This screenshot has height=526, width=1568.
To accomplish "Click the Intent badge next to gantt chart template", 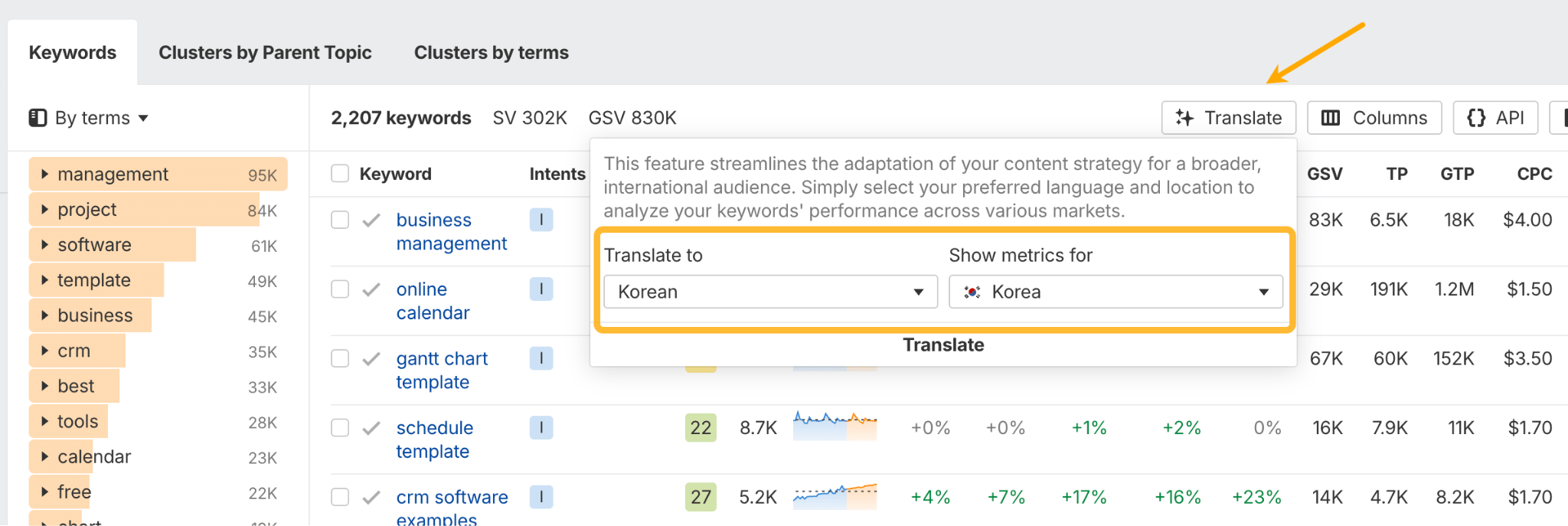I will coord(541,358).
